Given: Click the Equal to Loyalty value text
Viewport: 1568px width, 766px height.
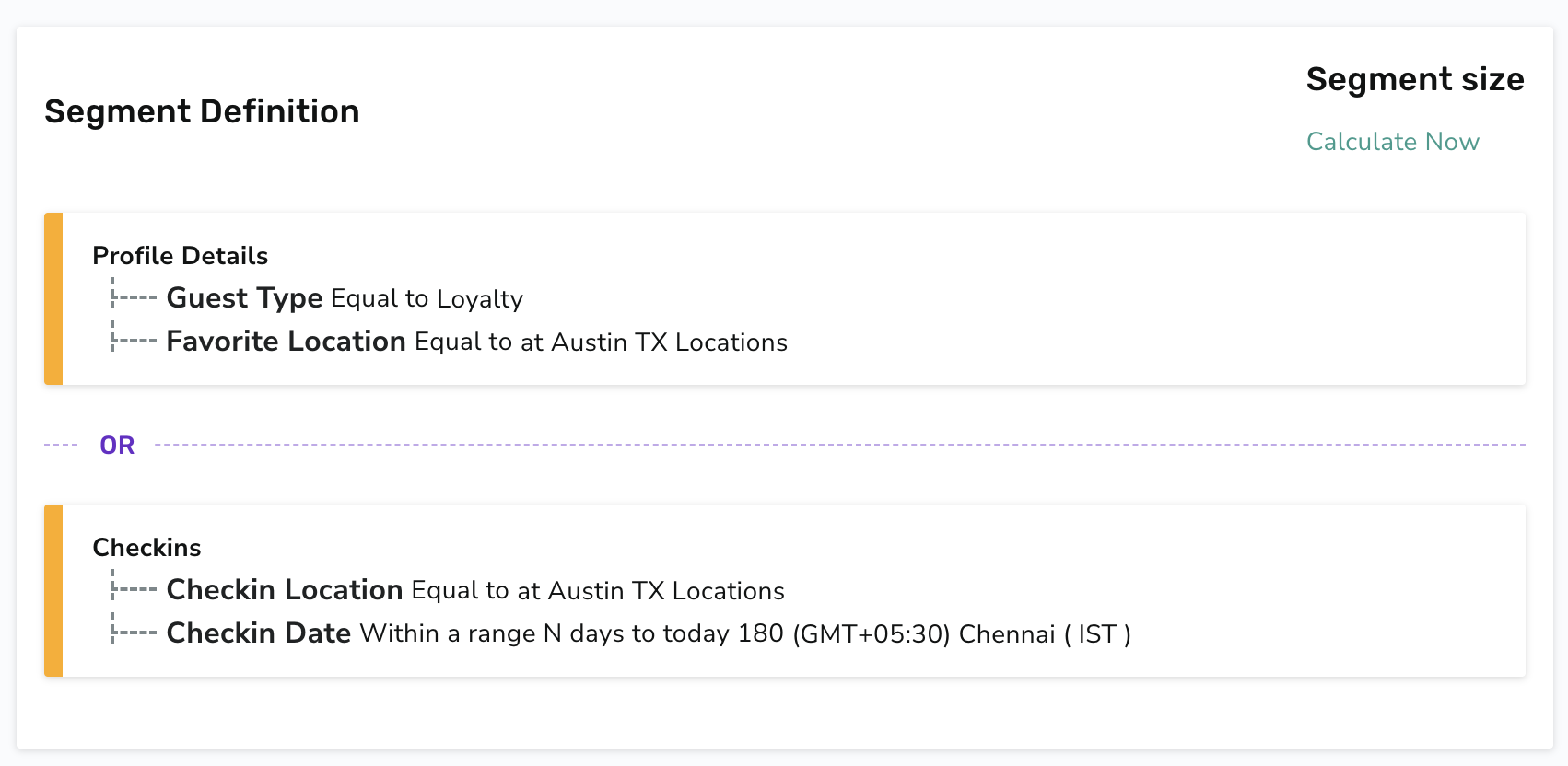Looking at the screenshot, I should [x=427, y=299].
